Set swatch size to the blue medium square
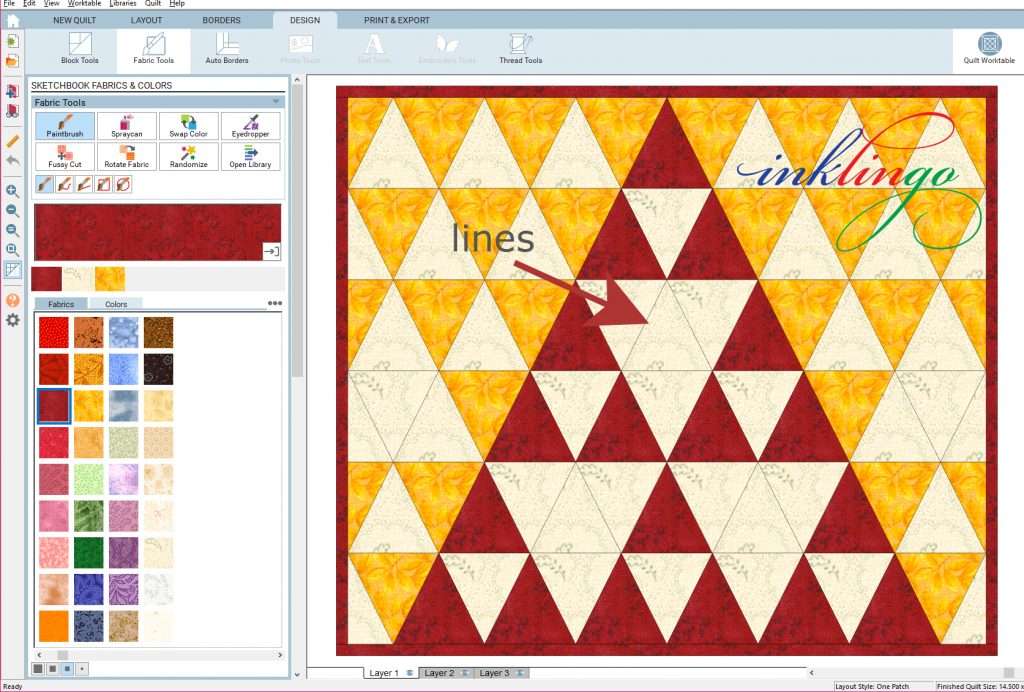Viewport: 1024px width, 692px height. pyautogui.click(x=67, y=668)
